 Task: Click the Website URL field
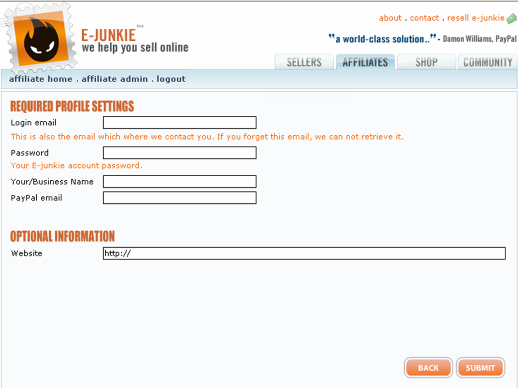tap(304, 253)
